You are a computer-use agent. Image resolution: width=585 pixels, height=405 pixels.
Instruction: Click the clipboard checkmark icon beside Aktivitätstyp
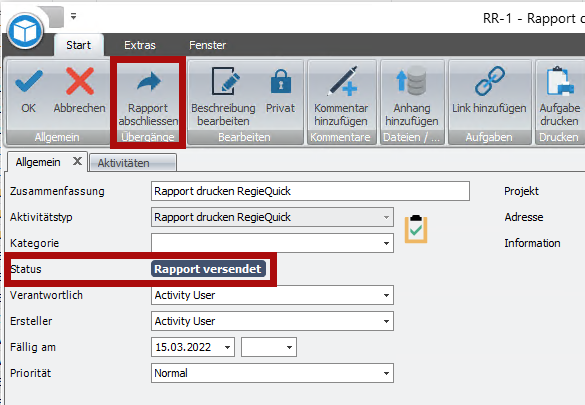416,229
